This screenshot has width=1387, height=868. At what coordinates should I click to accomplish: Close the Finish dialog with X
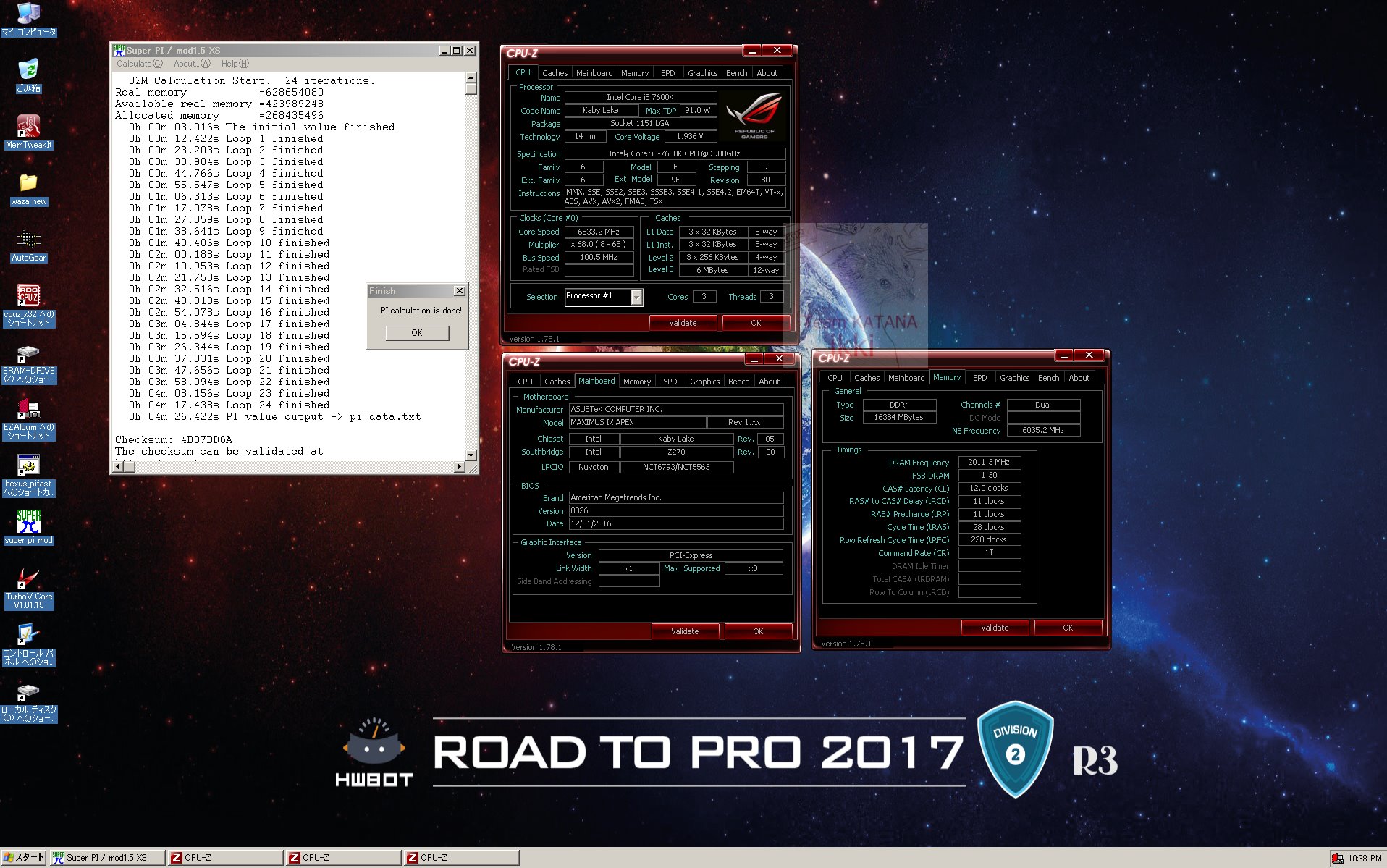tap(459, 291)
